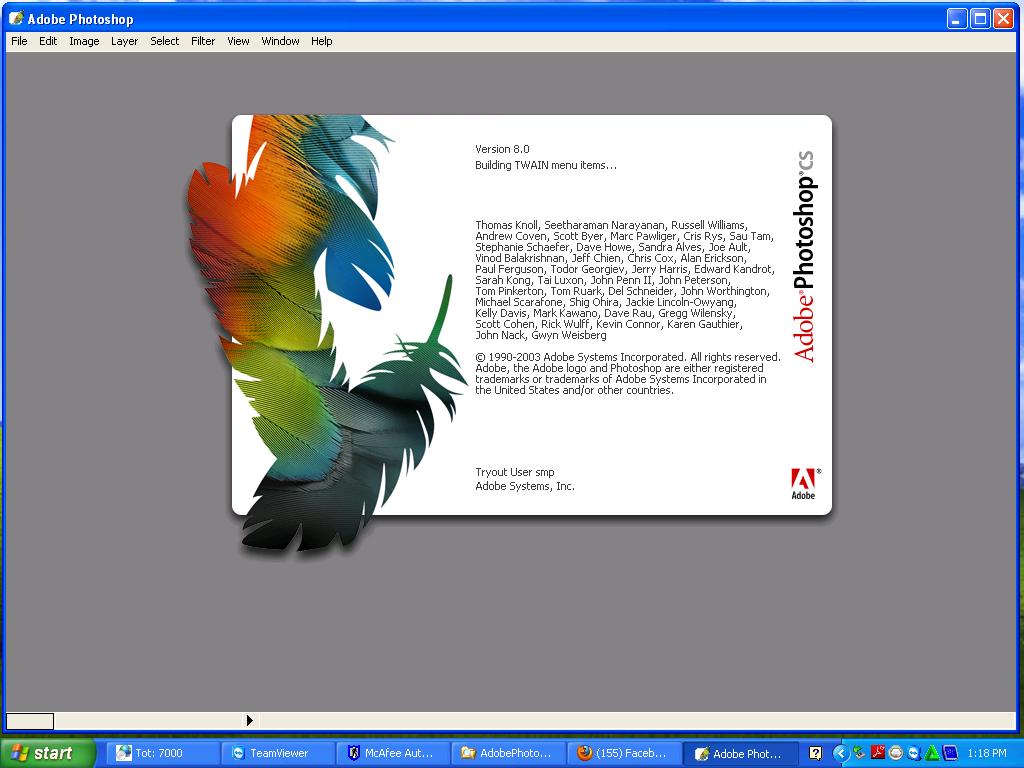Click the green triangle tray icon
Viewport: 1024px width, 768px height.
point(933,753)
